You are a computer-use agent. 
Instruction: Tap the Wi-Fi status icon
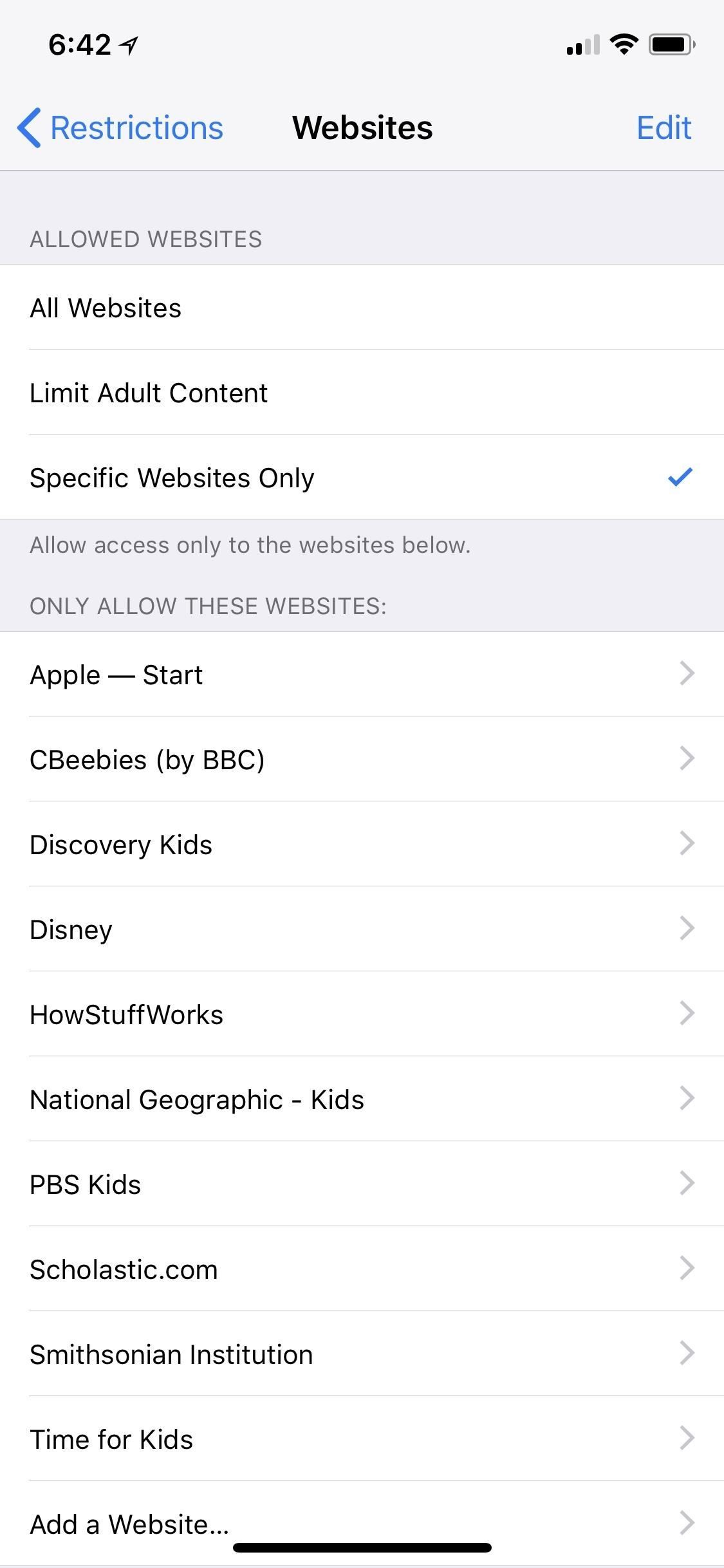623,44
